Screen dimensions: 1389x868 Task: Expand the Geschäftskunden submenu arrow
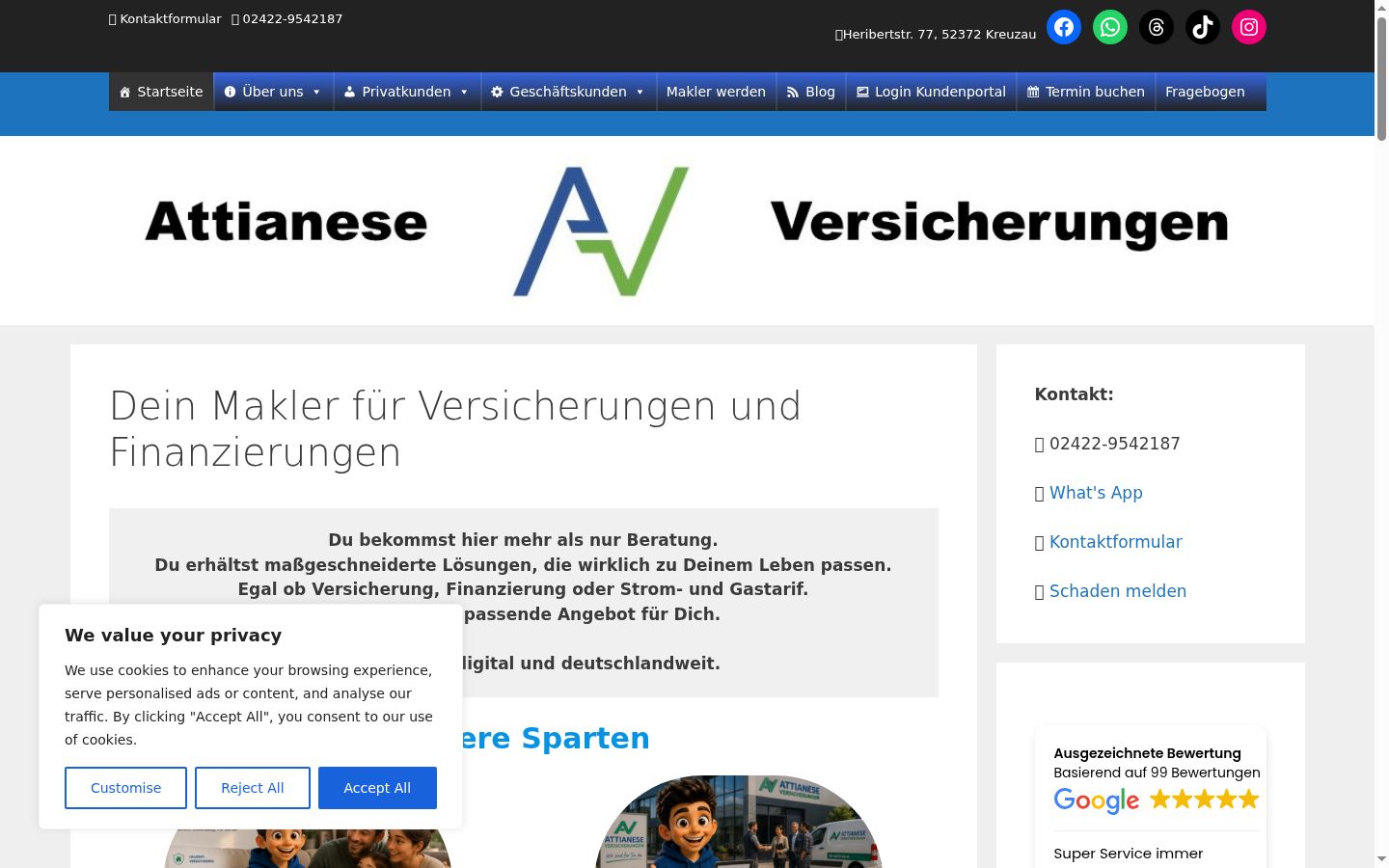coord(640,92)
